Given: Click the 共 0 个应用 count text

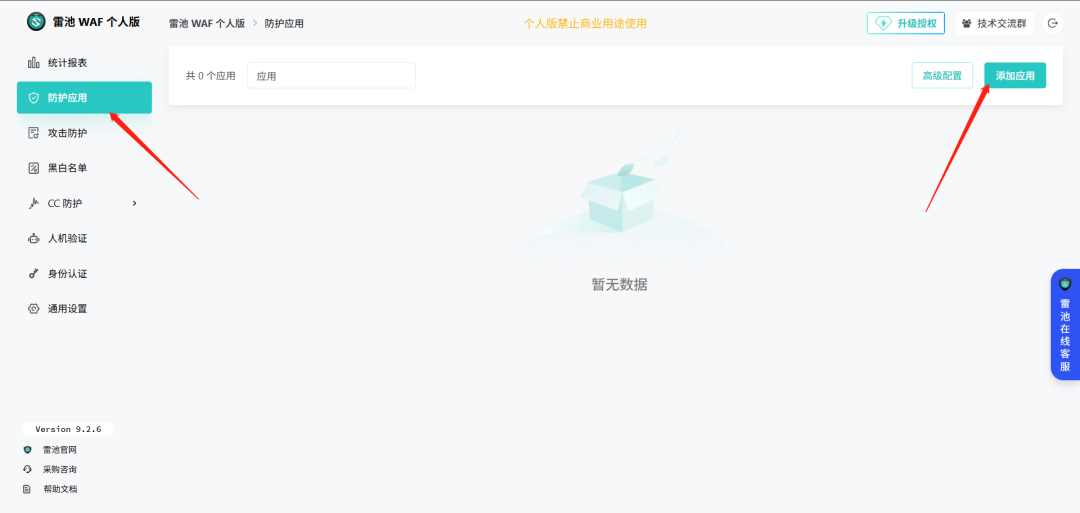Looking at the screenshot, I should click(211, 76).
